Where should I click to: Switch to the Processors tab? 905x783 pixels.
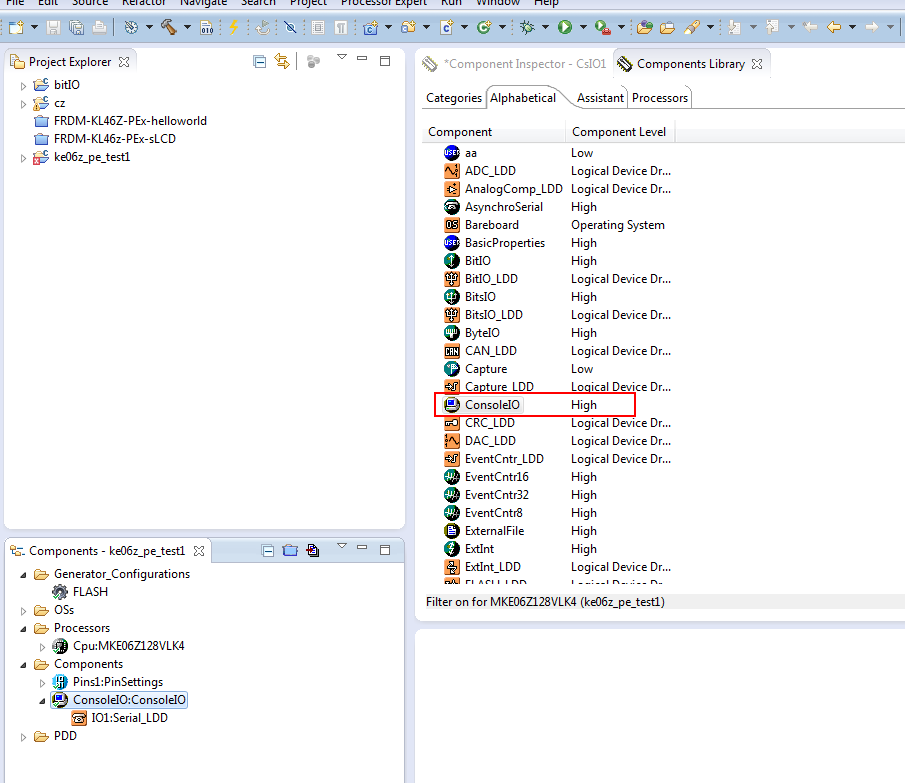point(660,98)
